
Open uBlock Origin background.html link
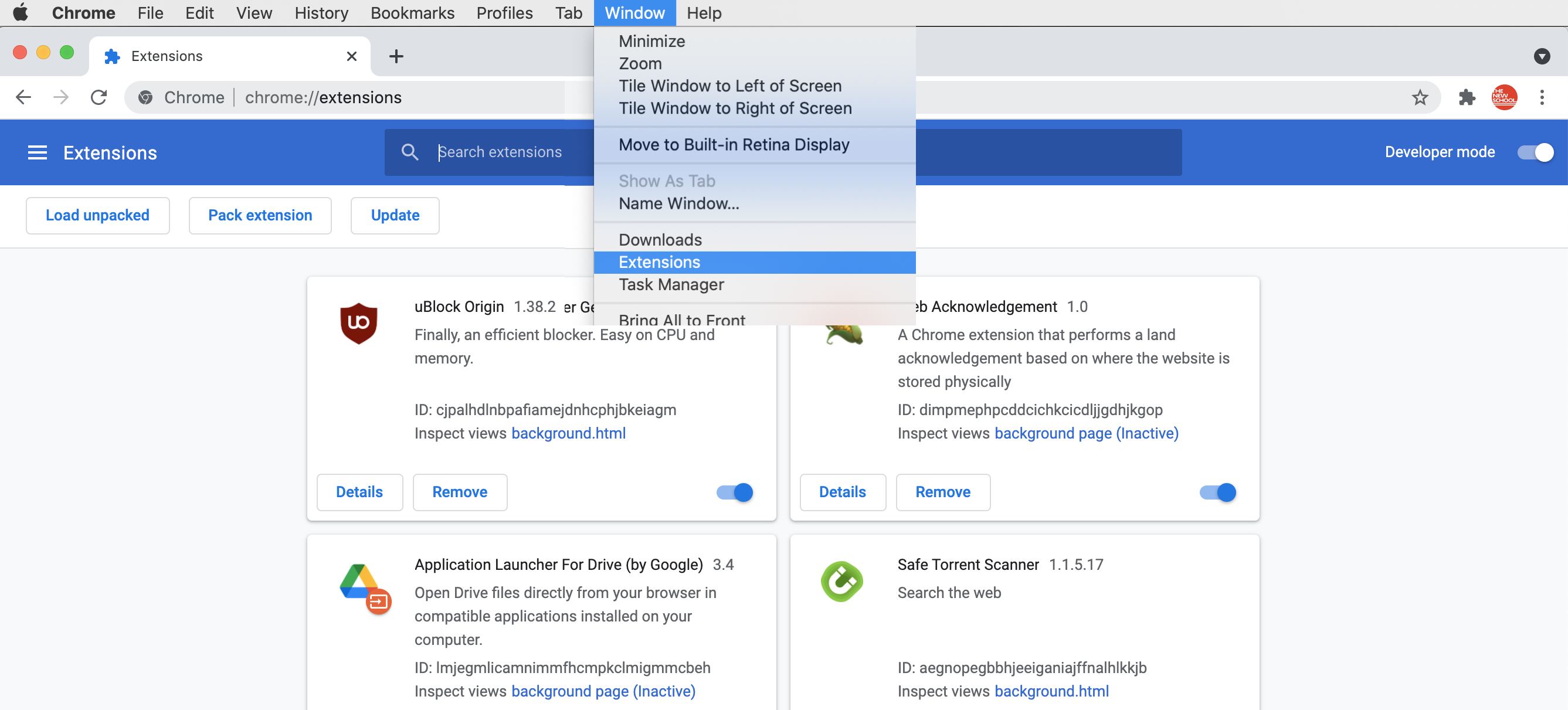pos(568,433)
